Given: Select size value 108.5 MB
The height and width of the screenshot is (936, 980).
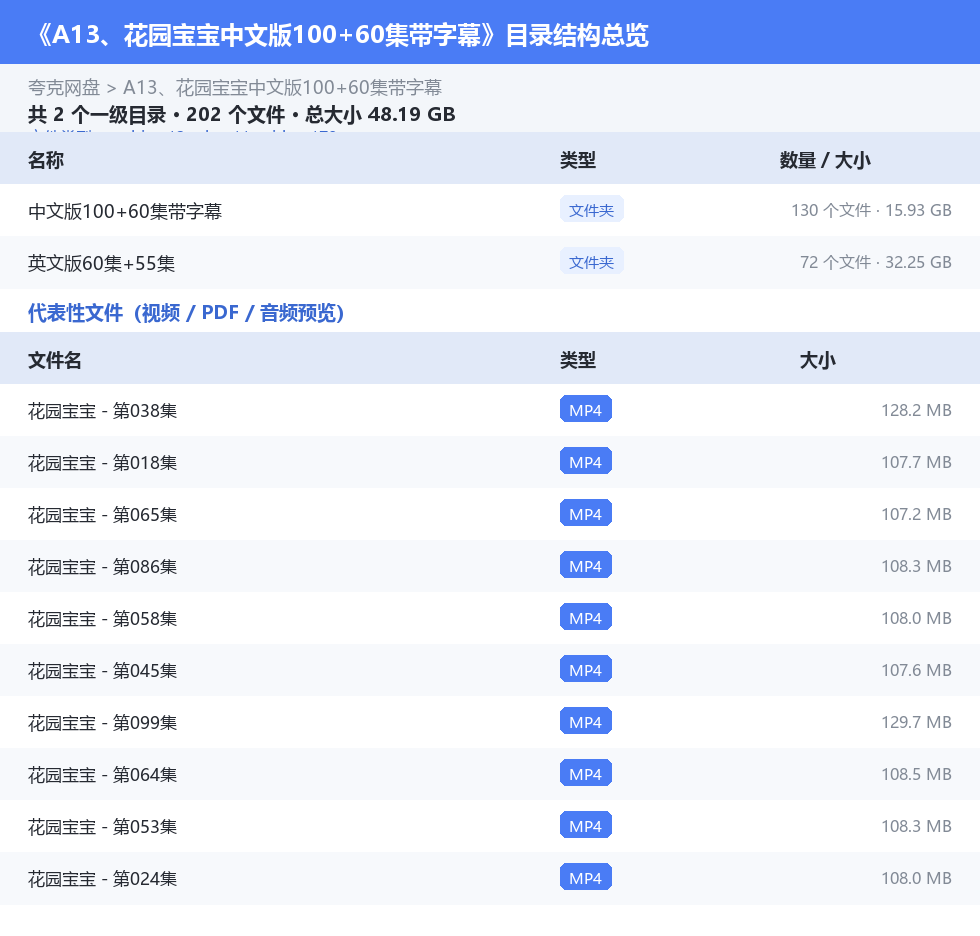Looking at the screenshot, I should pyautogui.click(x=916, y=774).
